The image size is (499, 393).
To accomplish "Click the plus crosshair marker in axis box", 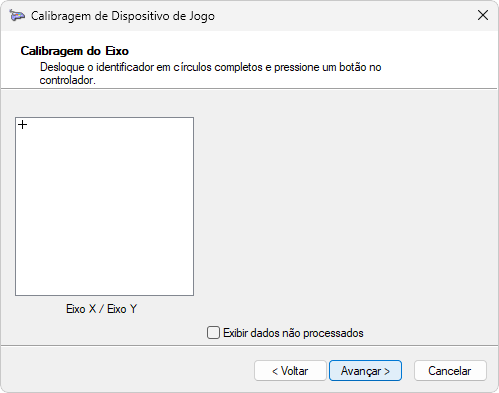I will (23, 125).
